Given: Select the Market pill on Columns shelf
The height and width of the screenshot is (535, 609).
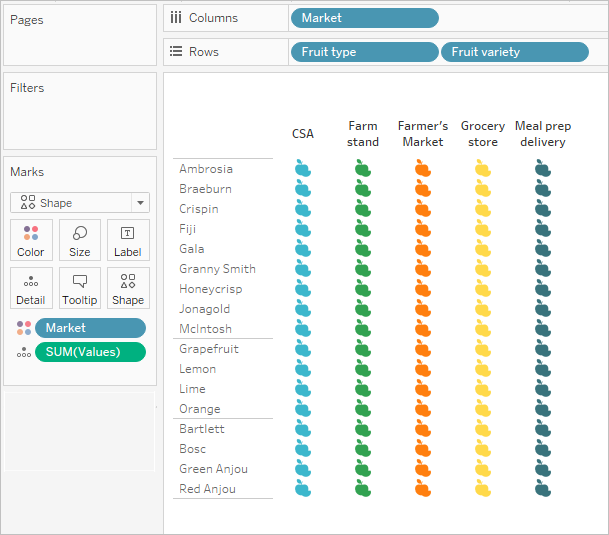Looking at the screenshot, I should (x=365, y=18).
